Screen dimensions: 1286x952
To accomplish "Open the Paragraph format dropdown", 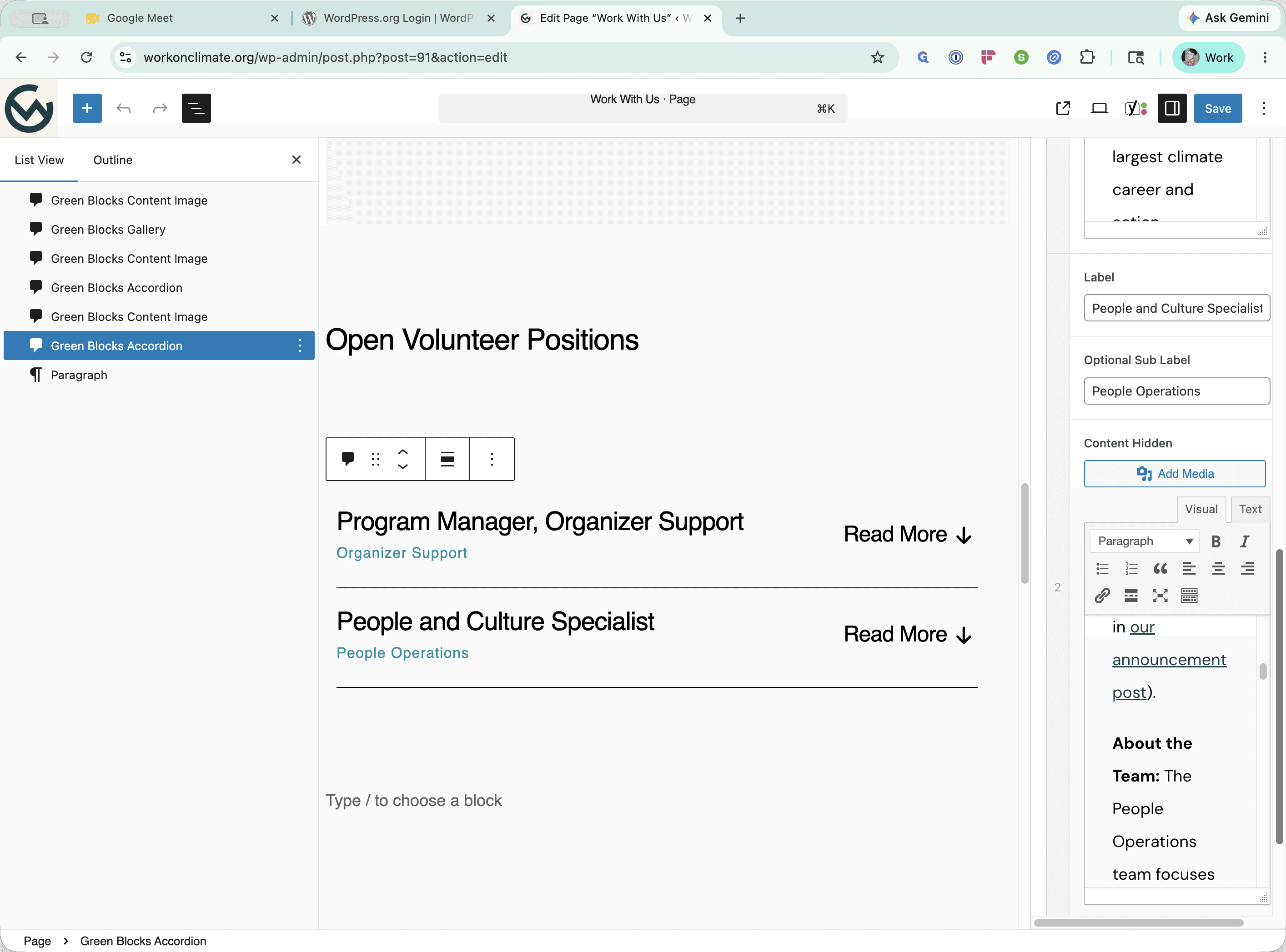I will click(x=1144, y=541).
